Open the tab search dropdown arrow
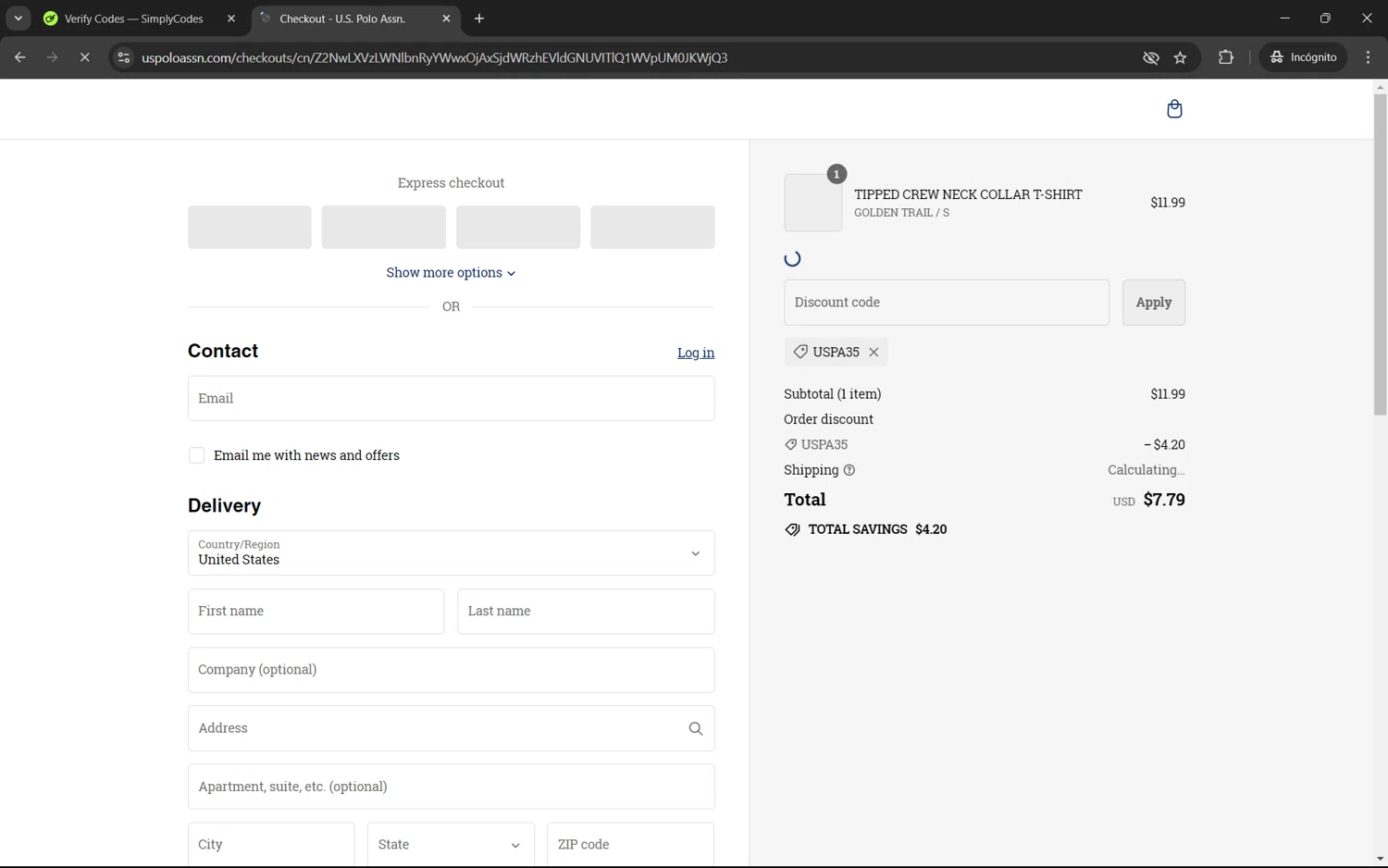Image resolution: width=1388 pixels, height=868 pixels. pos(18,19)
